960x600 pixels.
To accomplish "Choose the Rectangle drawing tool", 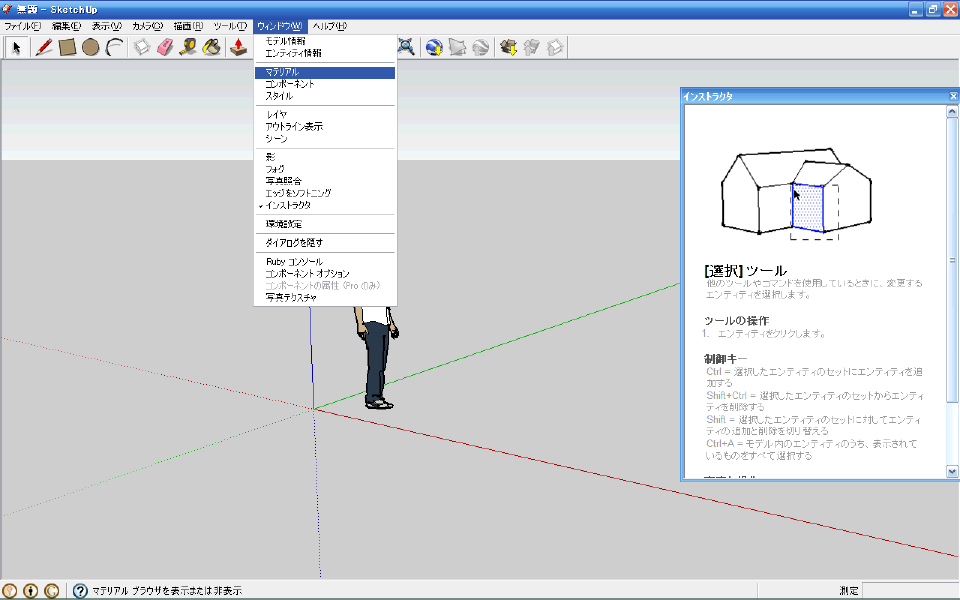I will tap(67, 47).
